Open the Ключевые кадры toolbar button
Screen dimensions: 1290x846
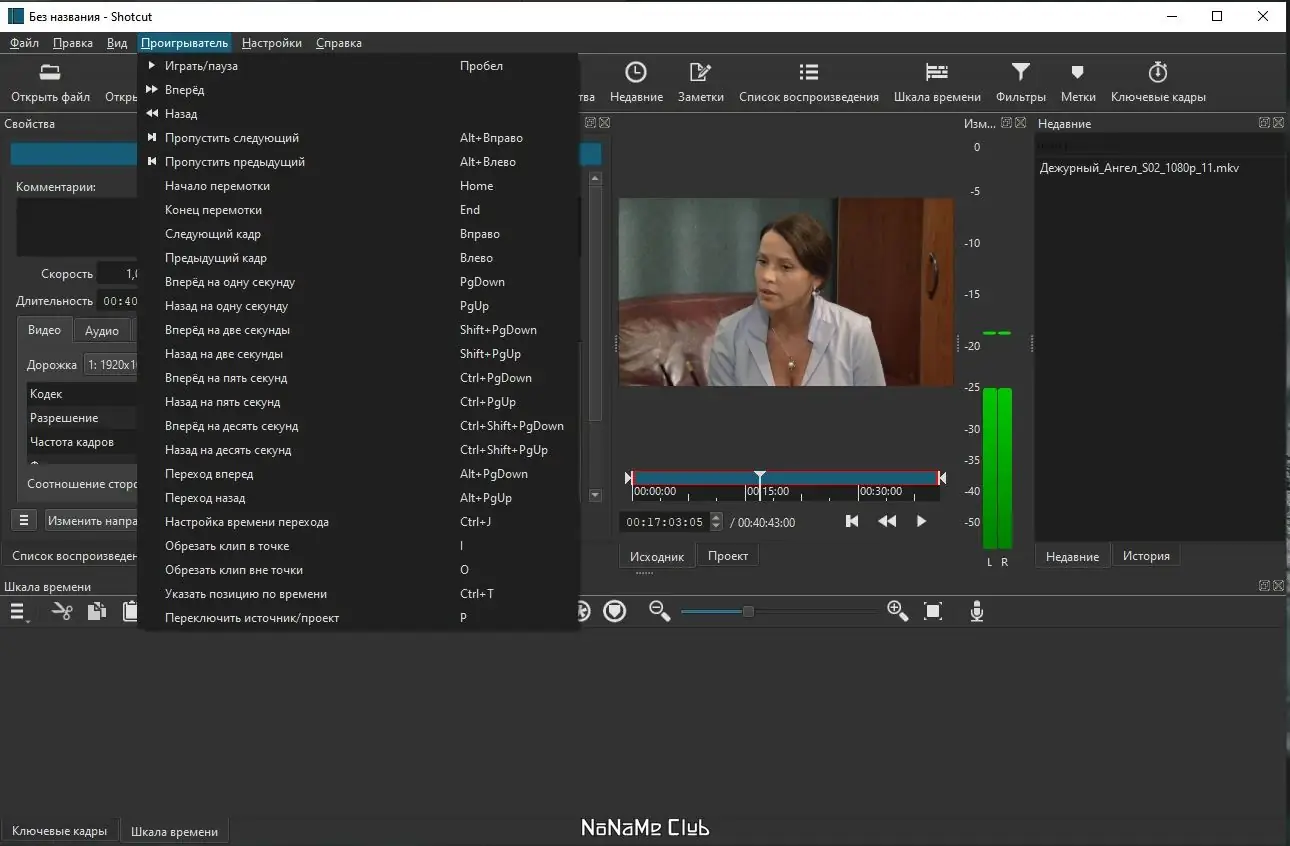[x=1158, y=82]
